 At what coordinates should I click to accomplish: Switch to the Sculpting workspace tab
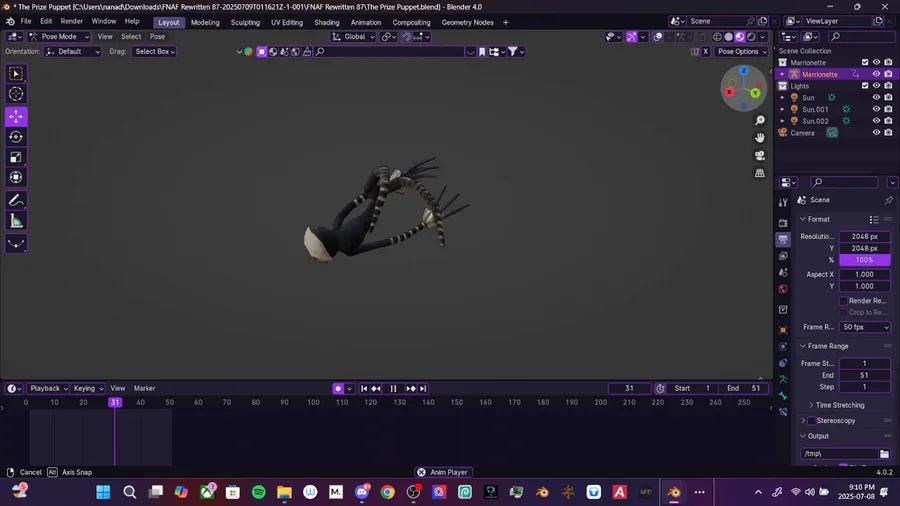click(x=245, y=22)
